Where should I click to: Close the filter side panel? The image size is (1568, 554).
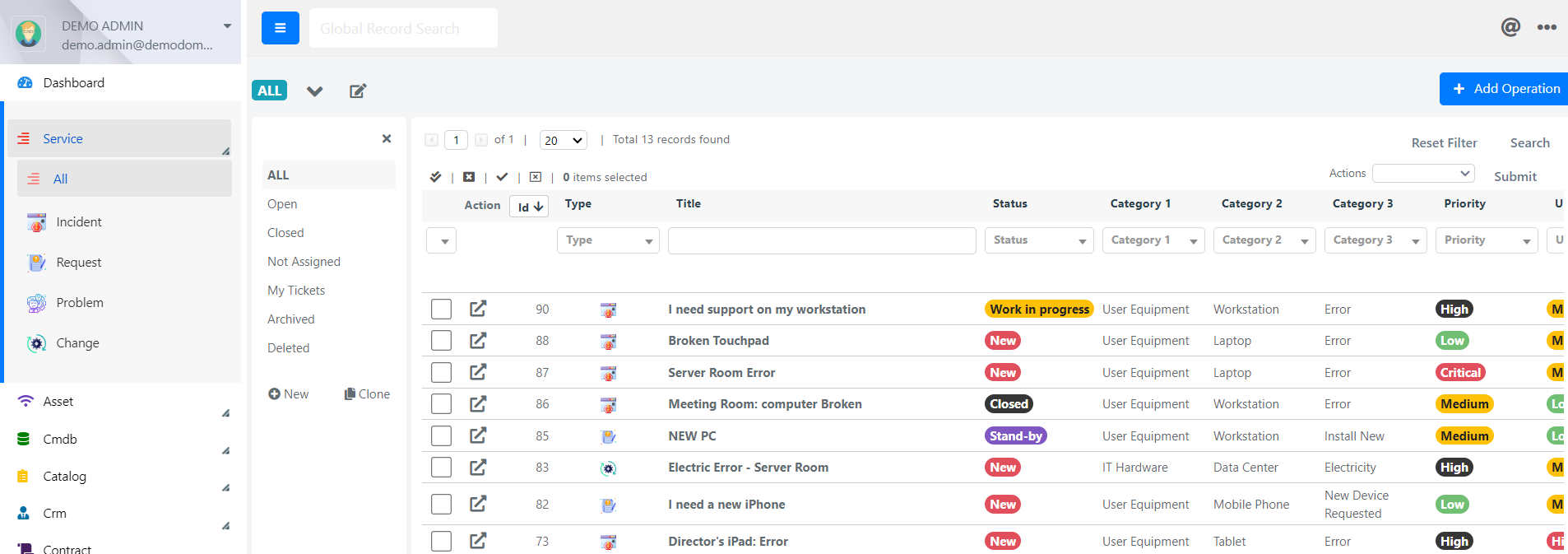click(387, 138)
